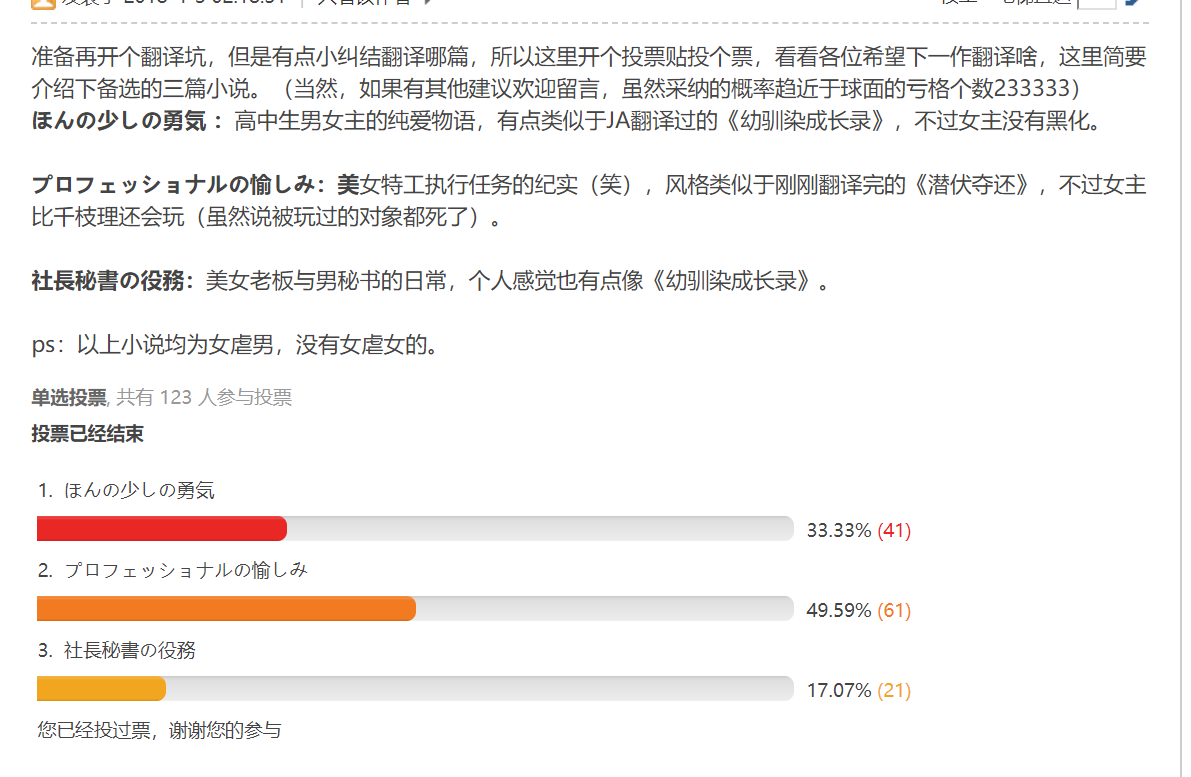Click the 共有 123 人参与投票 participant count
Screen dimensions: 1191x777
(204, 398)
